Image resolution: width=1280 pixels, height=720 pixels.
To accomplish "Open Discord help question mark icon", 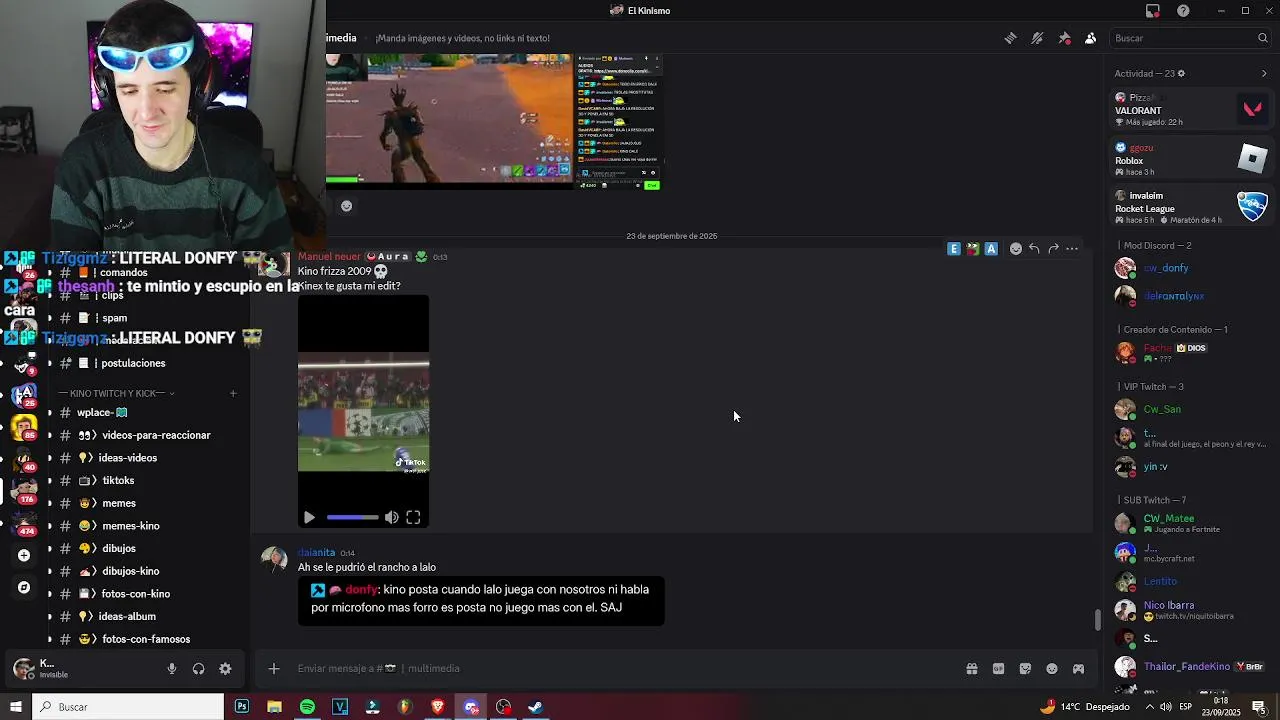I will (1183, 11).
